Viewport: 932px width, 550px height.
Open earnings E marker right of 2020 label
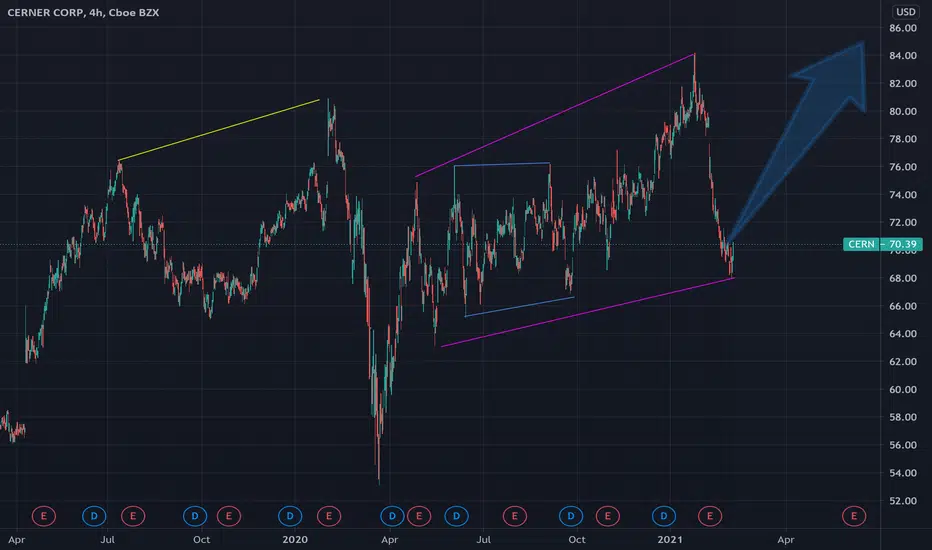(x=329, y=516)
